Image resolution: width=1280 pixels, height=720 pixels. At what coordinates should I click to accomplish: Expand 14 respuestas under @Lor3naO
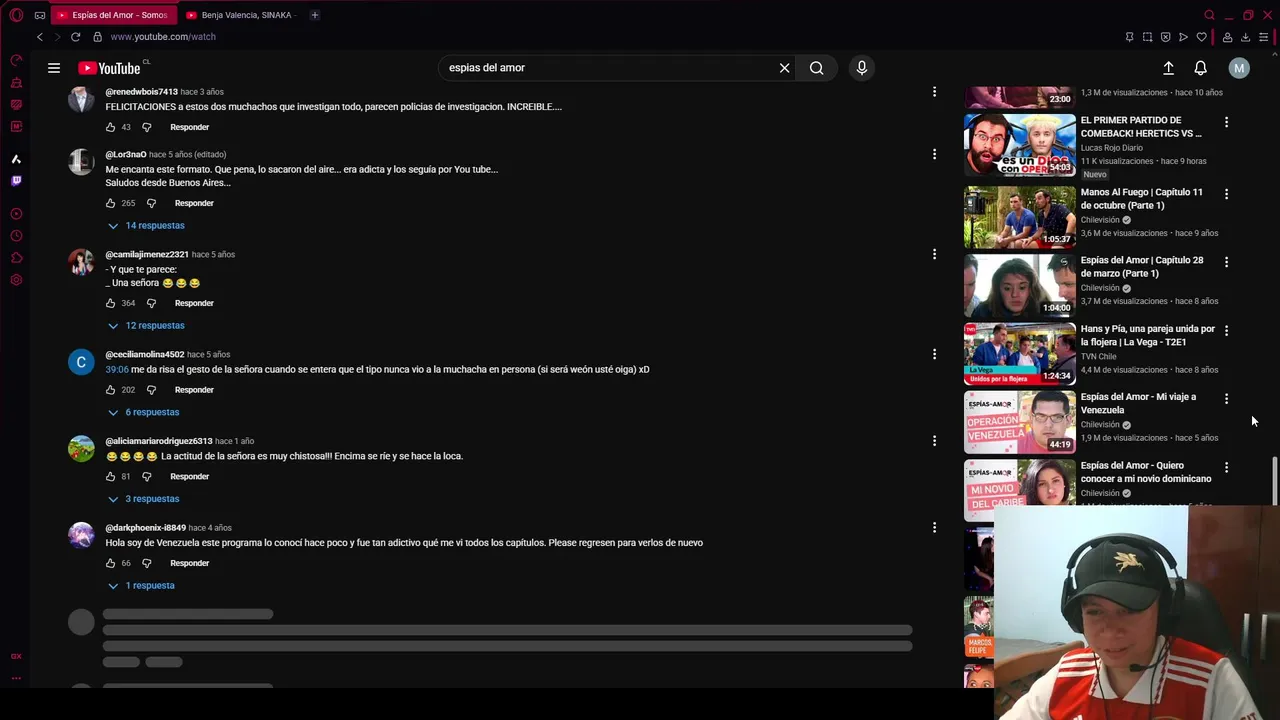[x=146, y=226]
